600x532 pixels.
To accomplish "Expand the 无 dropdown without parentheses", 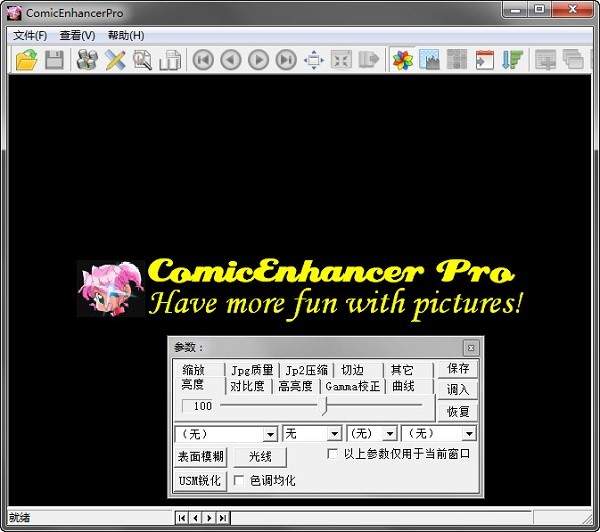I will pyautogui.click(x=335, y=434).
